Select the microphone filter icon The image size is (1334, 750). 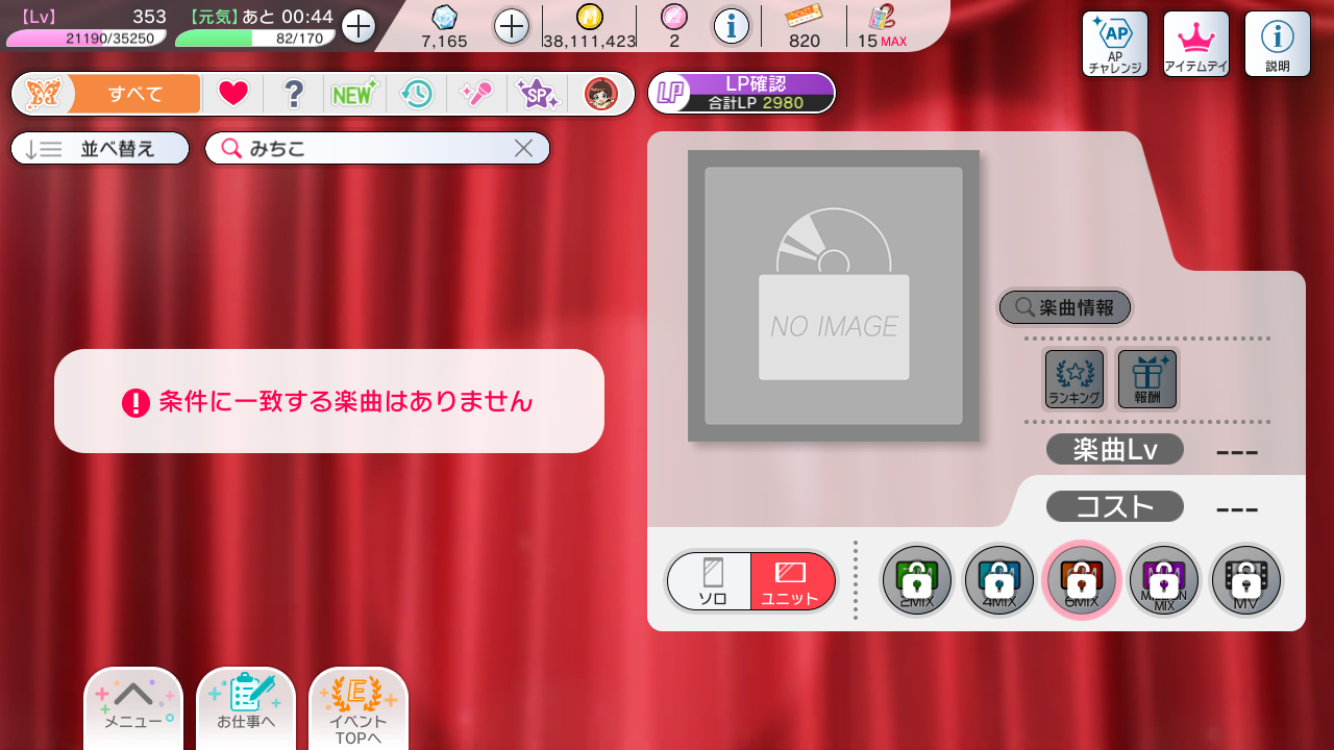pyautogui.click(x=476, y=94)
